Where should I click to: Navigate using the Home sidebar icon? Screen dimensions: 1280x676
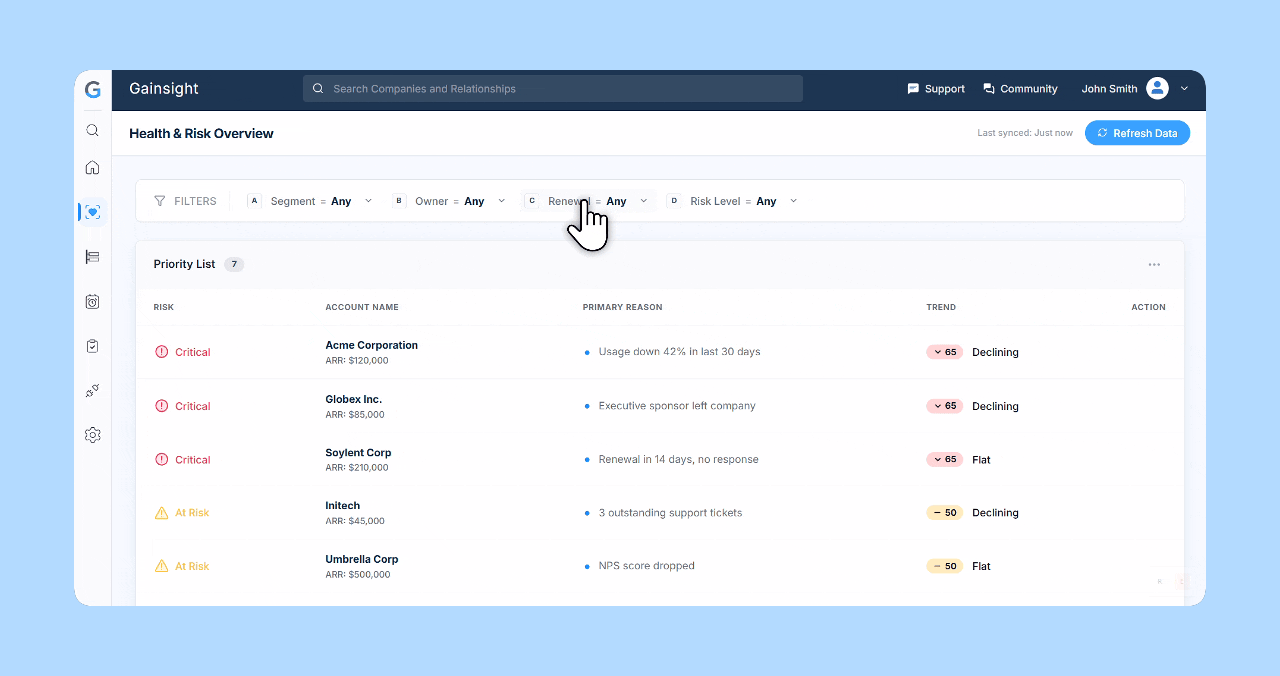pyautogui.click(x=92, y=168)
